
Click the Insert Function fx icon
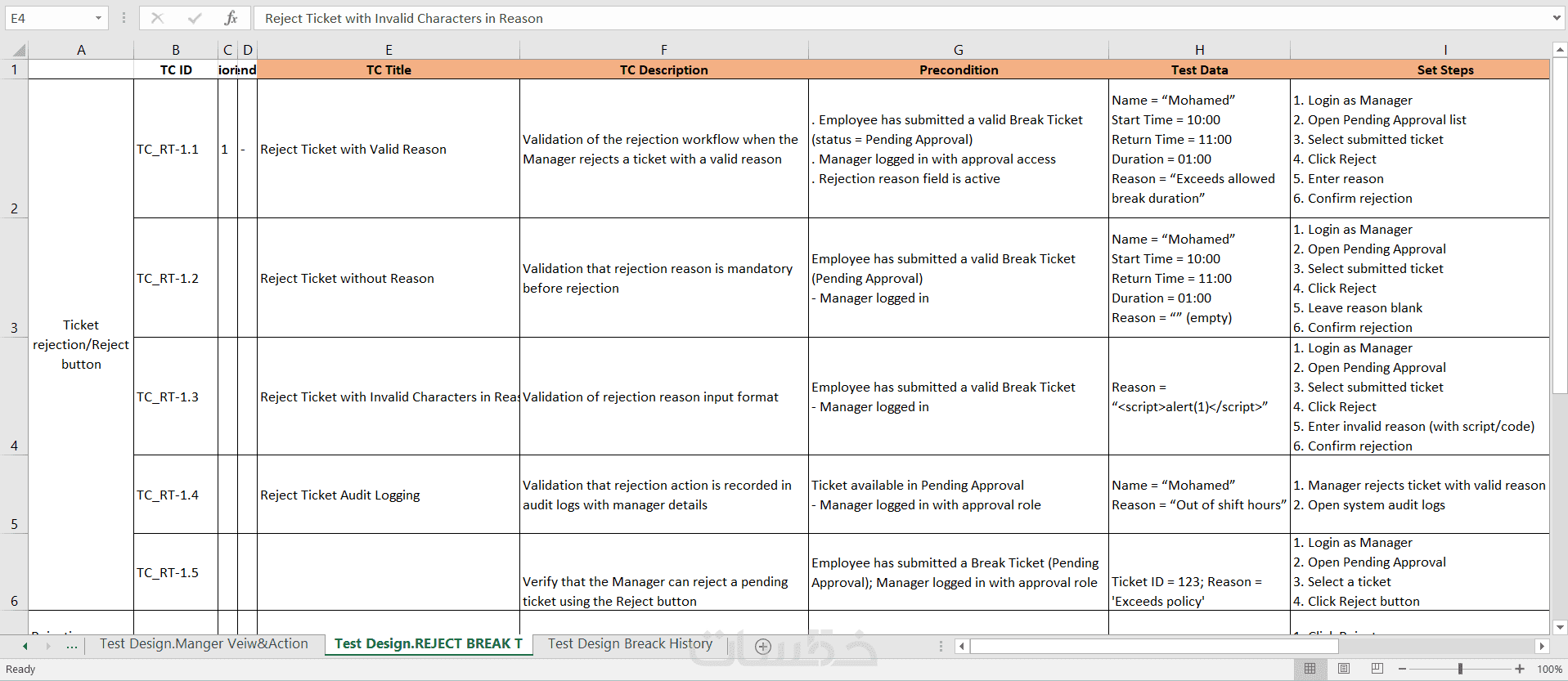231,18
